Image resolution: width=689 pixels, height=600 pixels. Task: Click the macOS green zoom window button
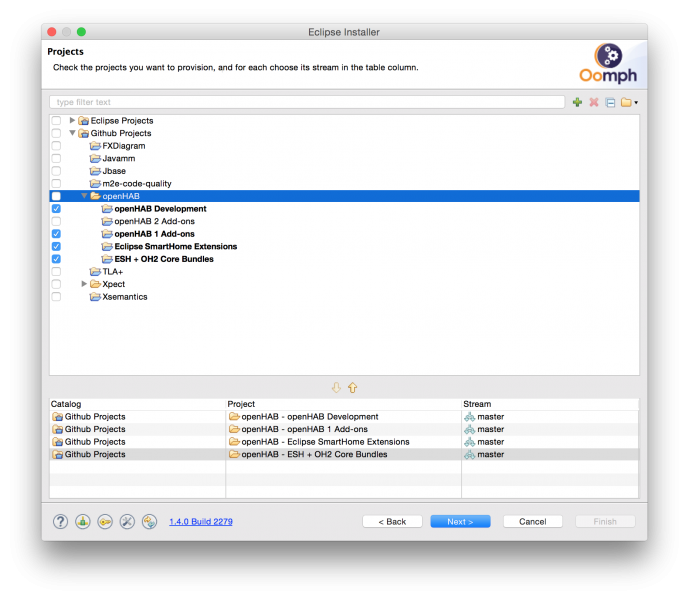(81, 32)
